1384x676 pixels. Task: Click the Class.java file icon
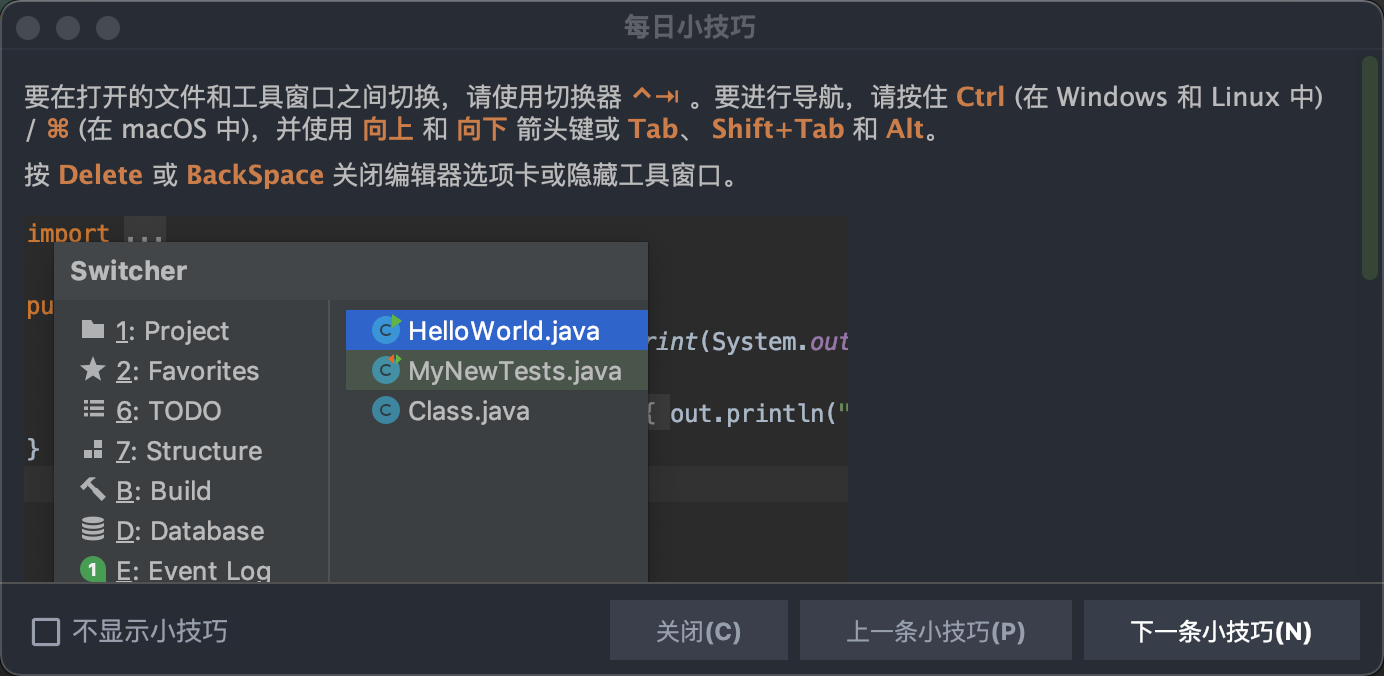386,411
